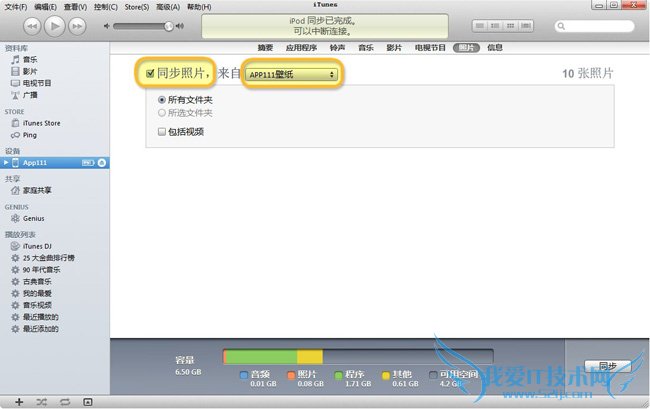Screen dimensions: 650x409
Task: Switch to the 信息 tab
Action: [x=495, y=48]
